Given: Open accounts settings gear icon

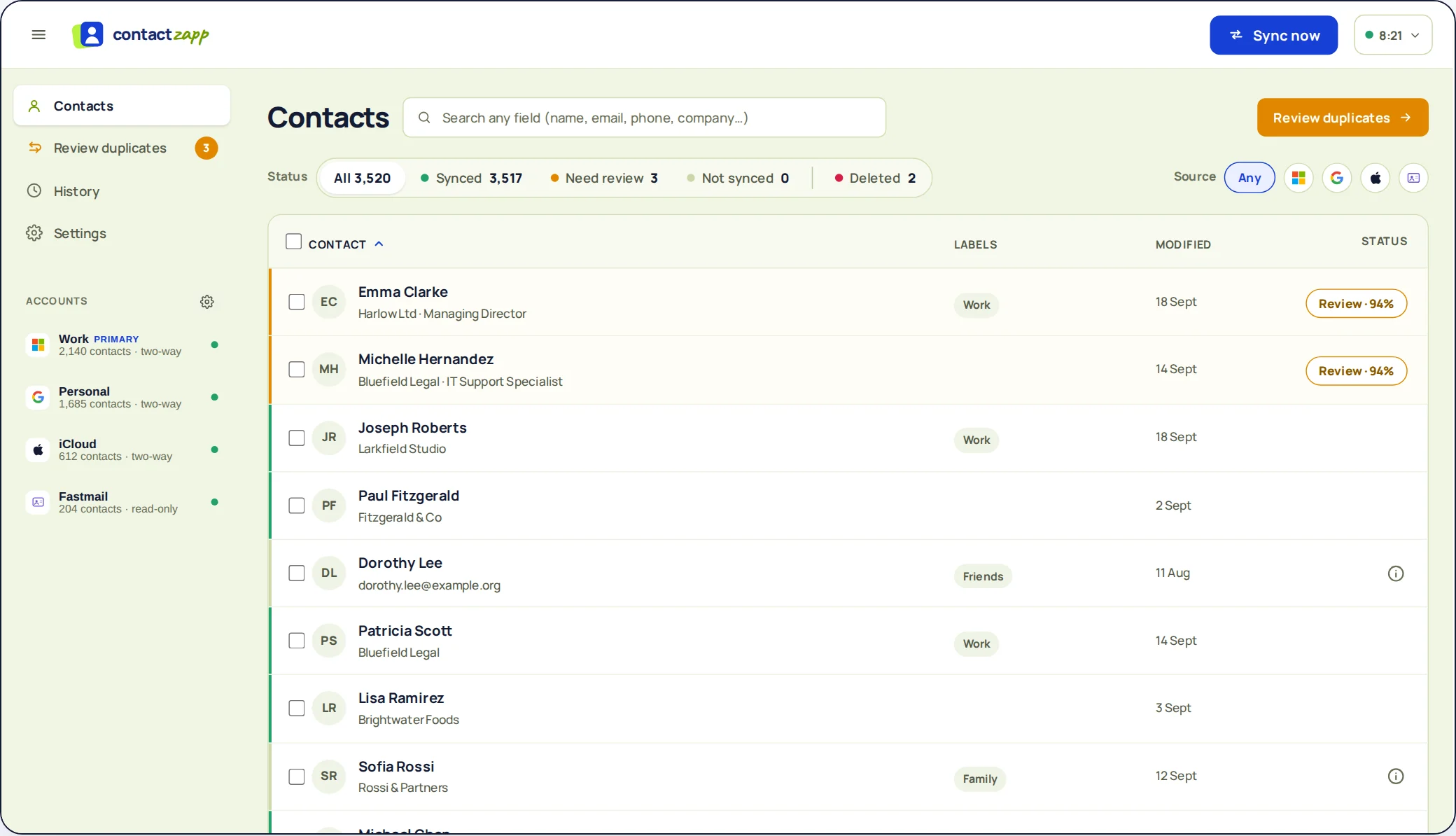Looking at the screenshot, I should 207,302.
